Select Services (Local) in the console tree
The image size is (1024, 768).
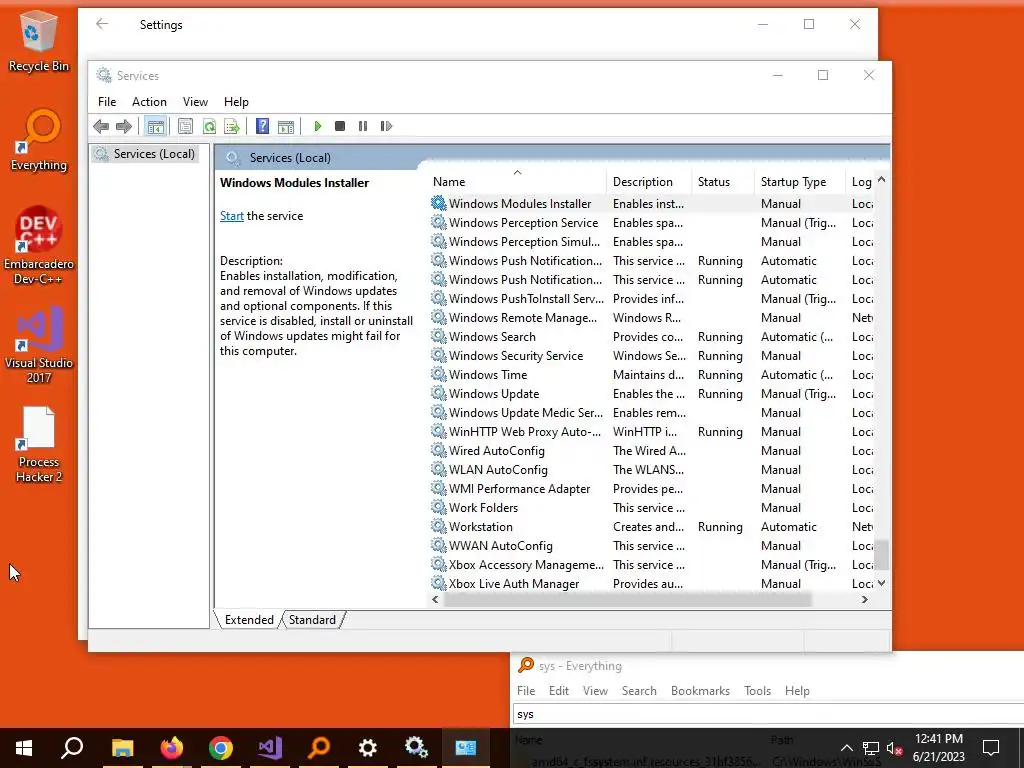pos(145,154)
